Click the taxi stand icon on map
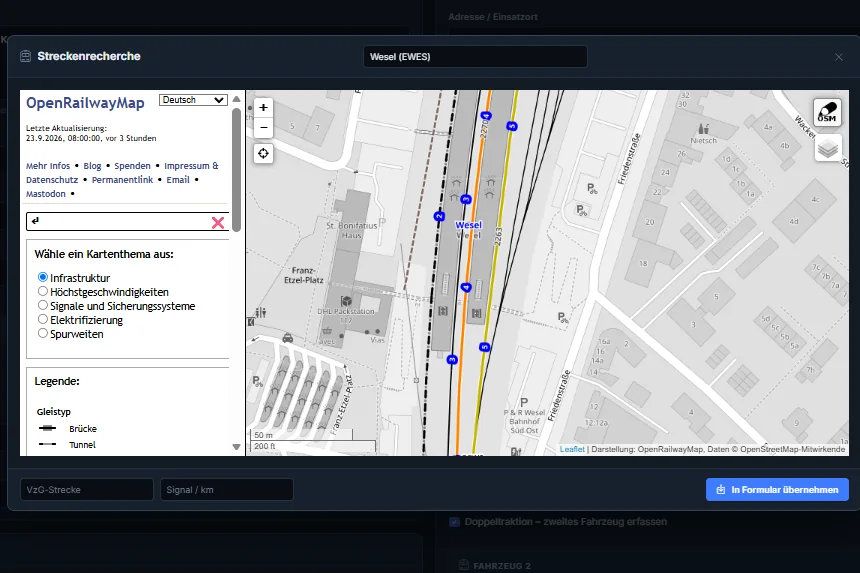This screenshot has height=573, width=860. click(x=287, y=338)
